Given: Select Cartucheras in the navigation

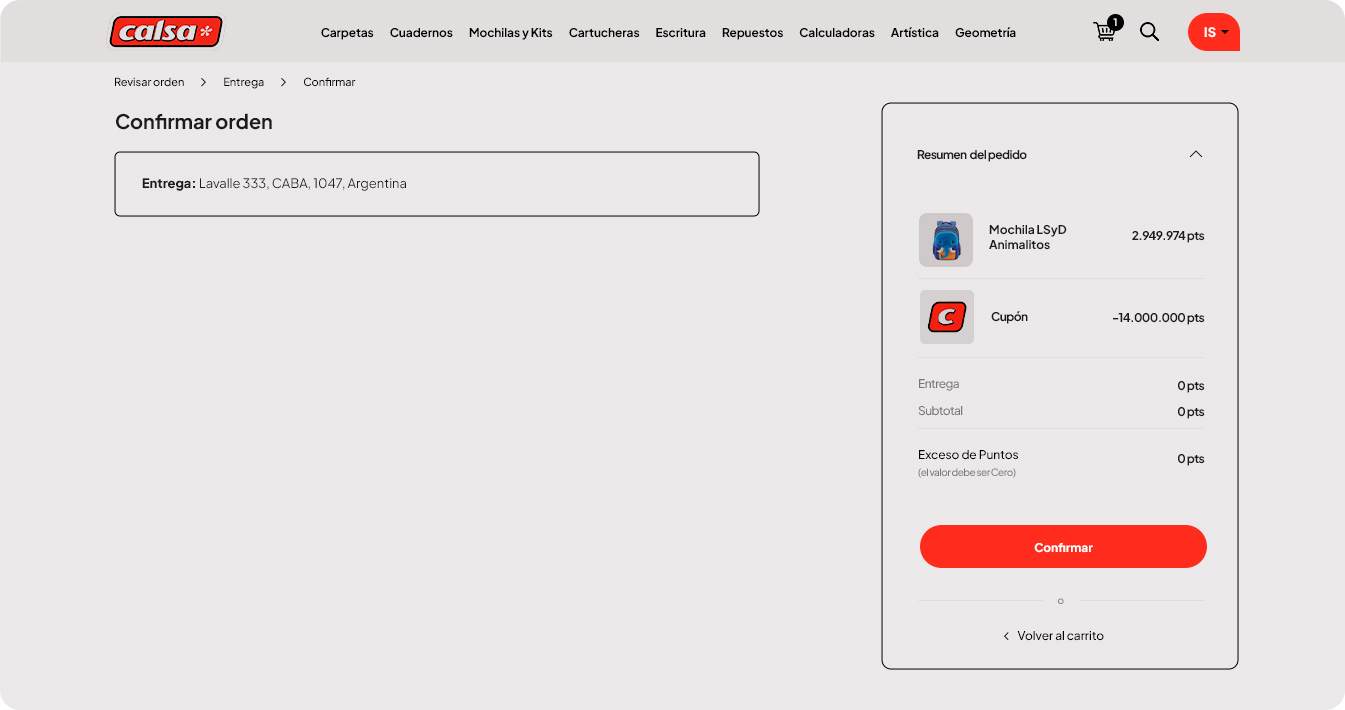Looking at the screenshot, I should pos(604,33).
